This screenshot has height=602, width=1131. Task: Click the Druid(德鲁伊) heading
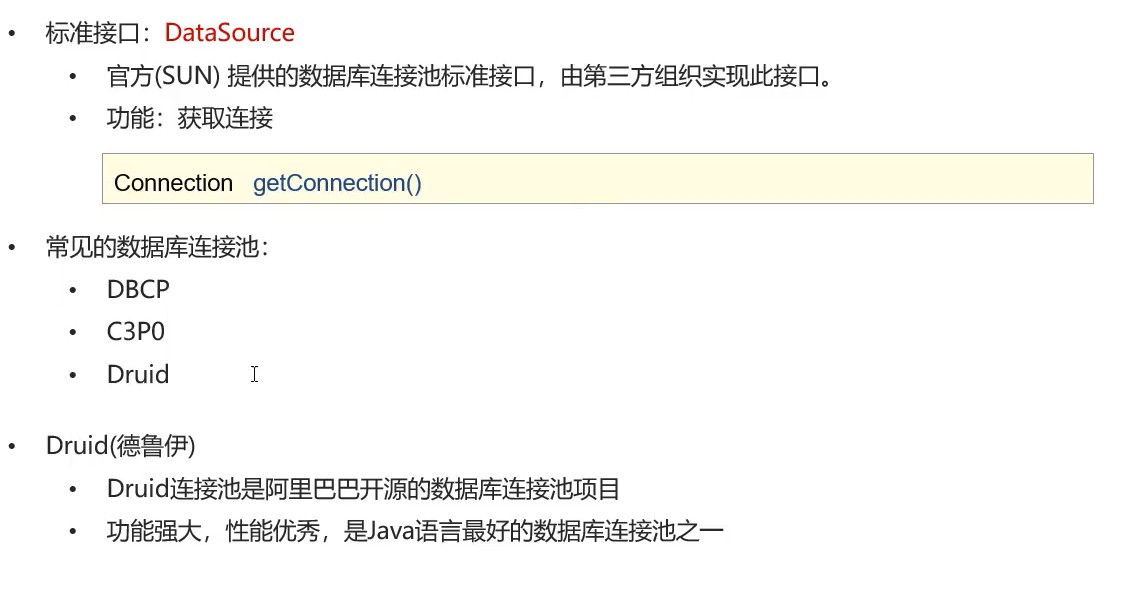[x=120, y=446]
